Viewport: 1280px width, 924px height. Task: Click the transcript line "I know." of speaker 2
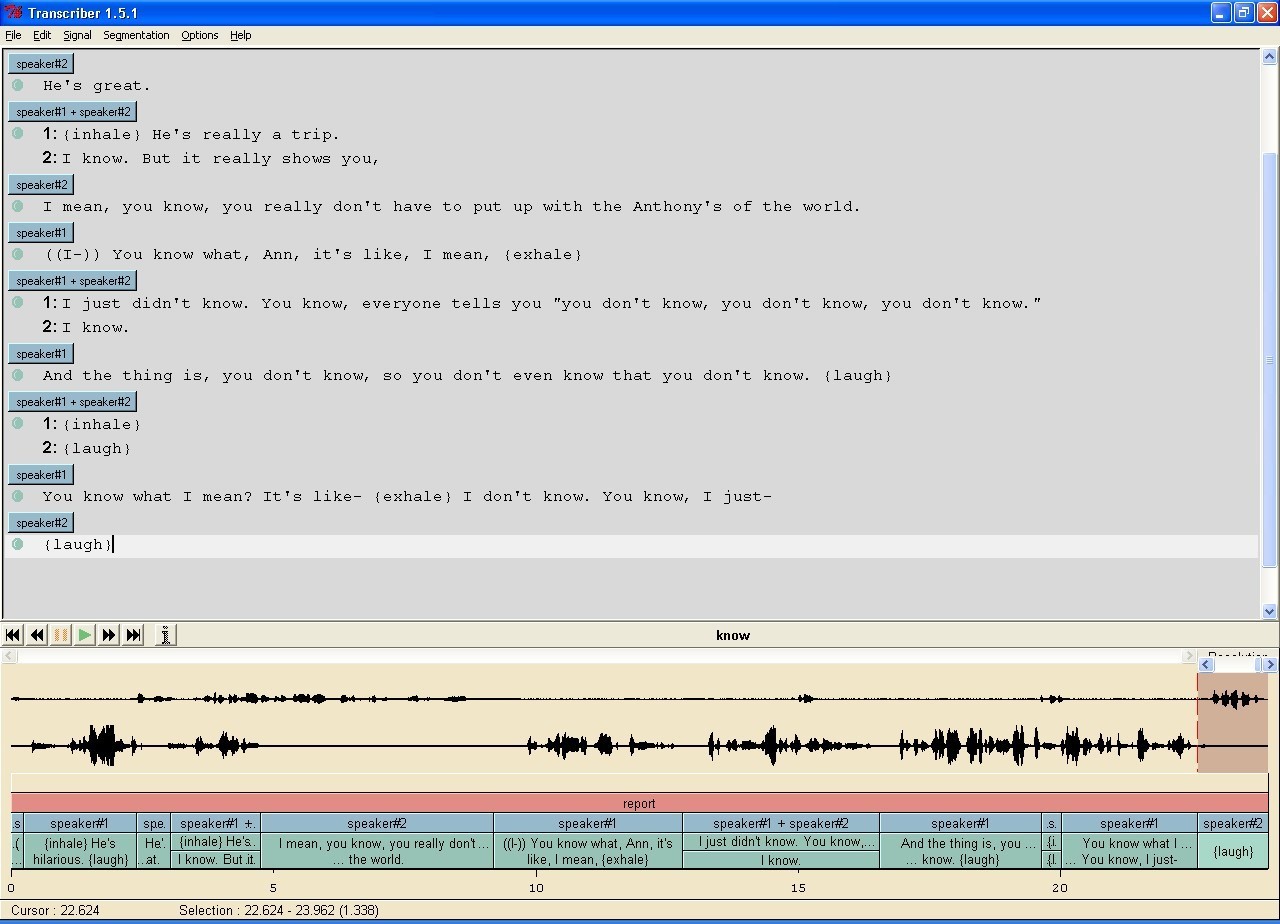coord(95,327)
